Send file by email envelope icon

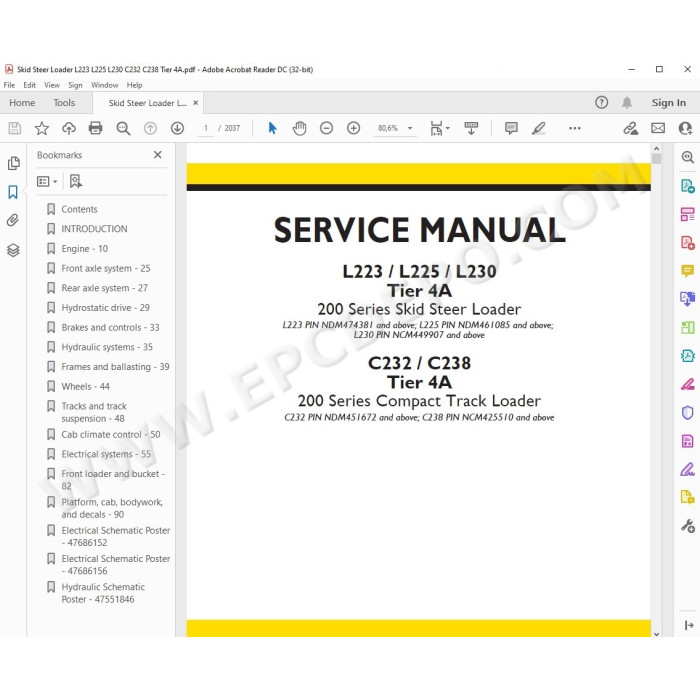658,128
